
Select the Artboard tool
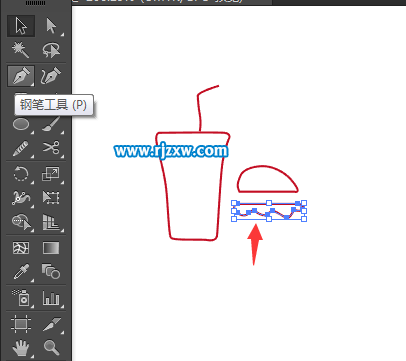click(21, 324)
